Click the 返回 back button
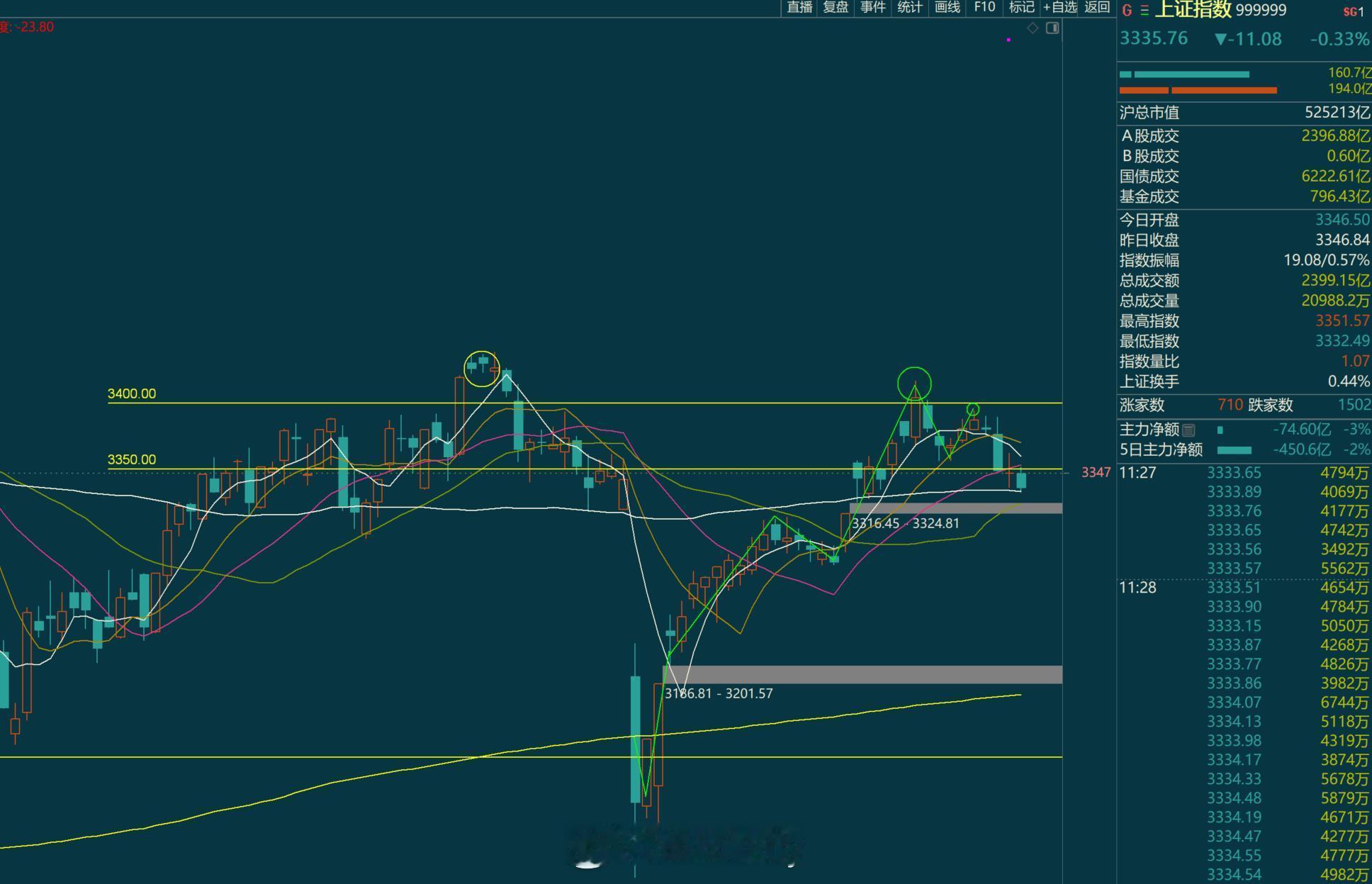The width and height of the screenshot is (1372, 884). (1096, 7)
